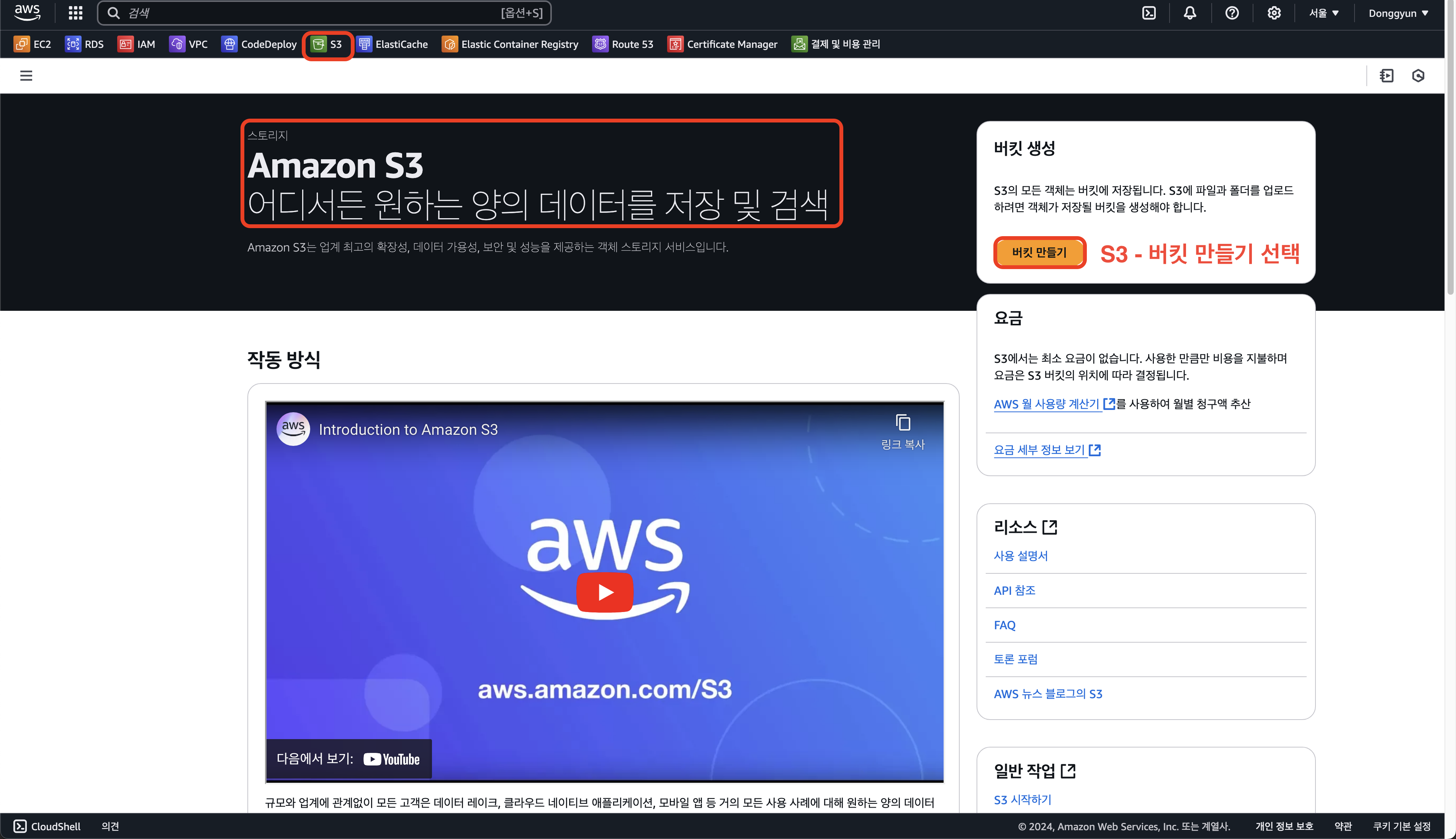
Task: Open S3 시작하기 link
Action: tap(1022, 800)
